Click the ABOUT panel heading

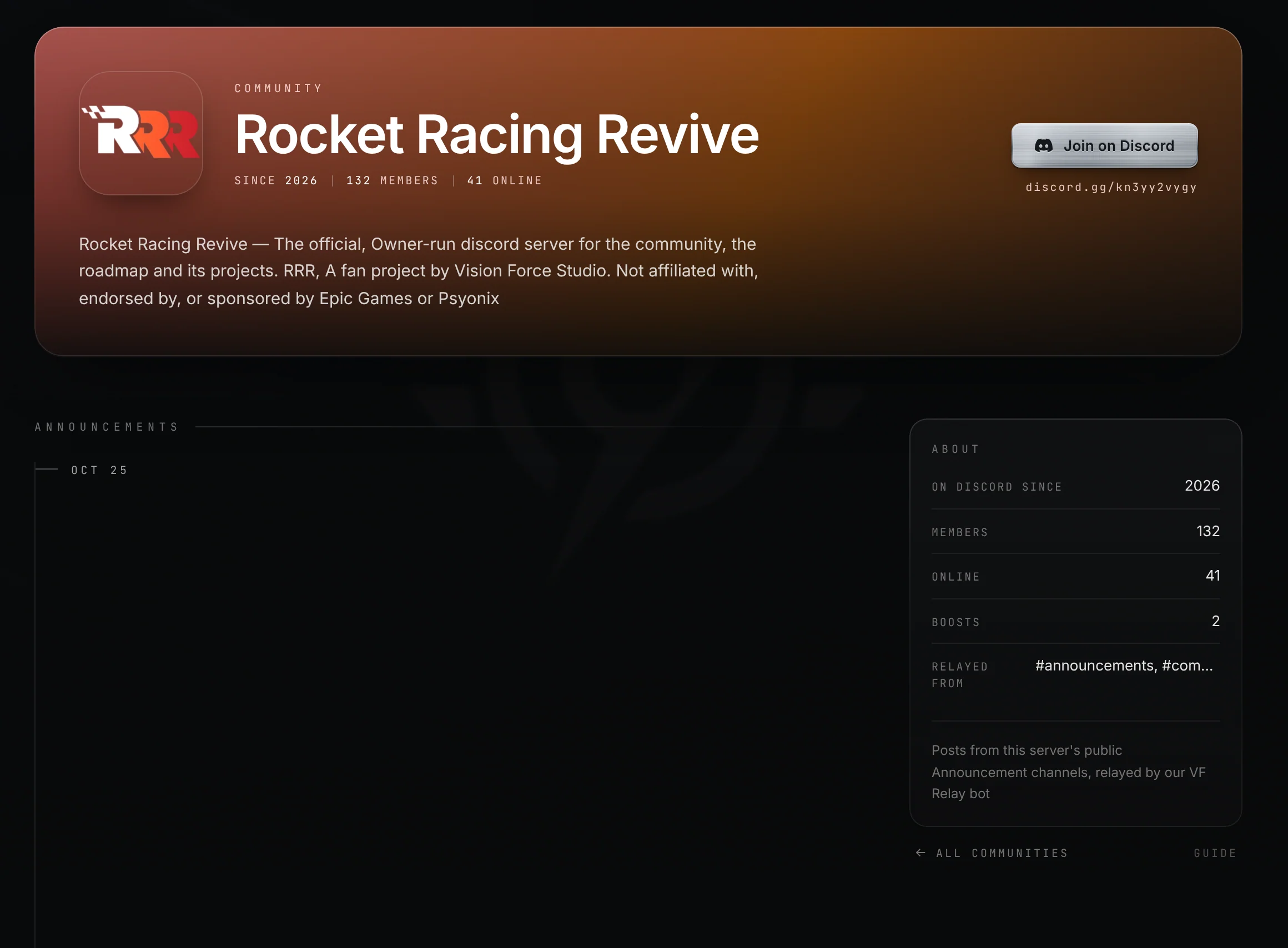coord(955,449)
